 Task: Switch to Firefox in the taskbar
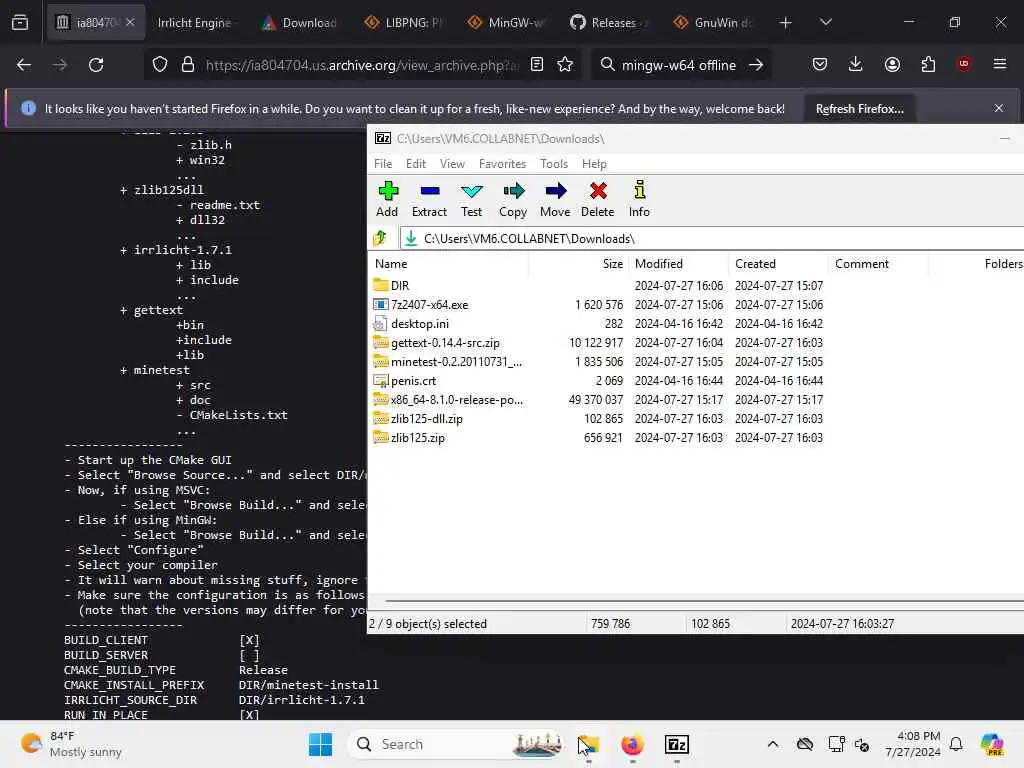pyautogui.click(x=632, y=744)
